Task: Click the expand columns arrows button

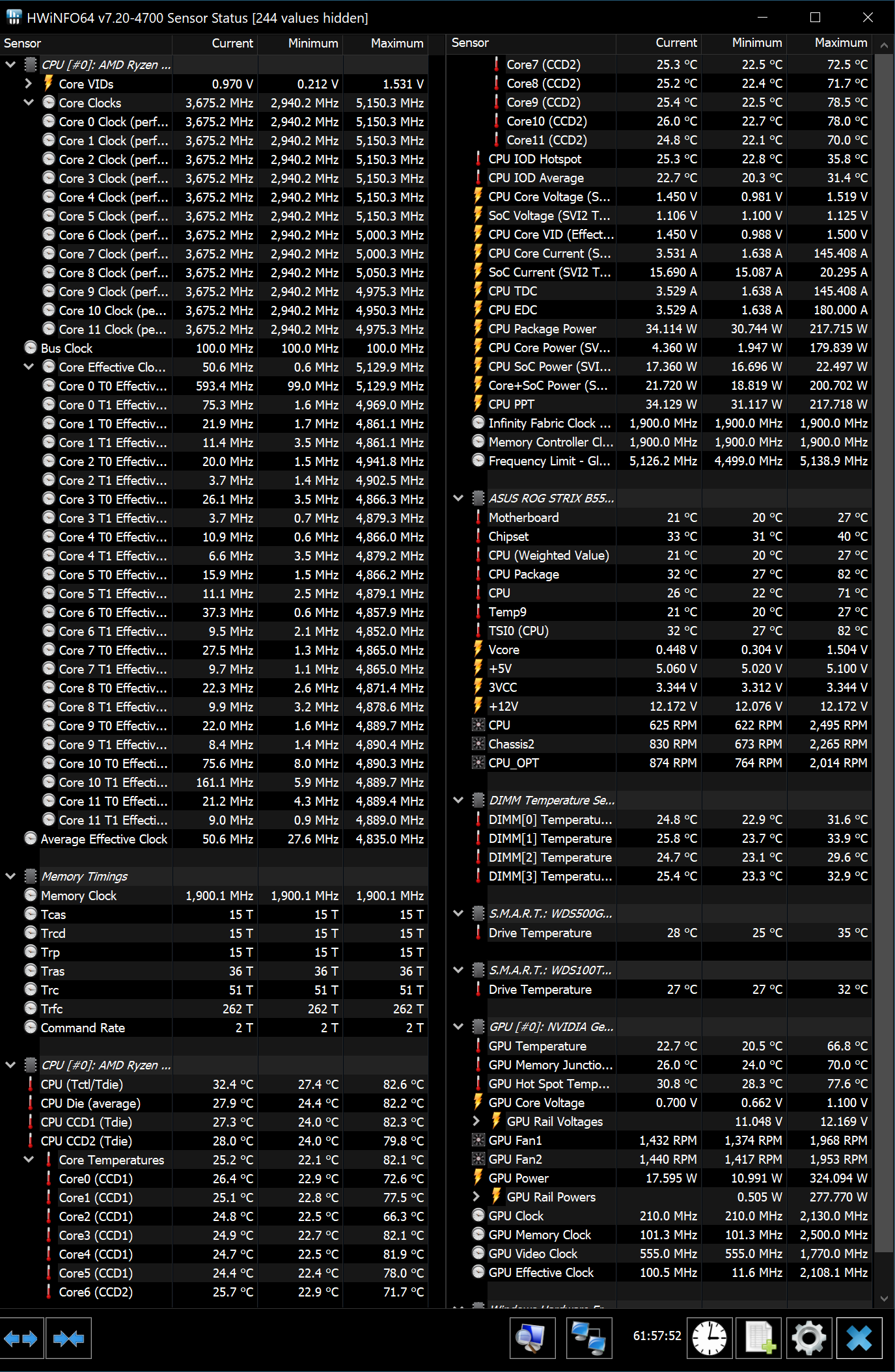Action: 21,1338
